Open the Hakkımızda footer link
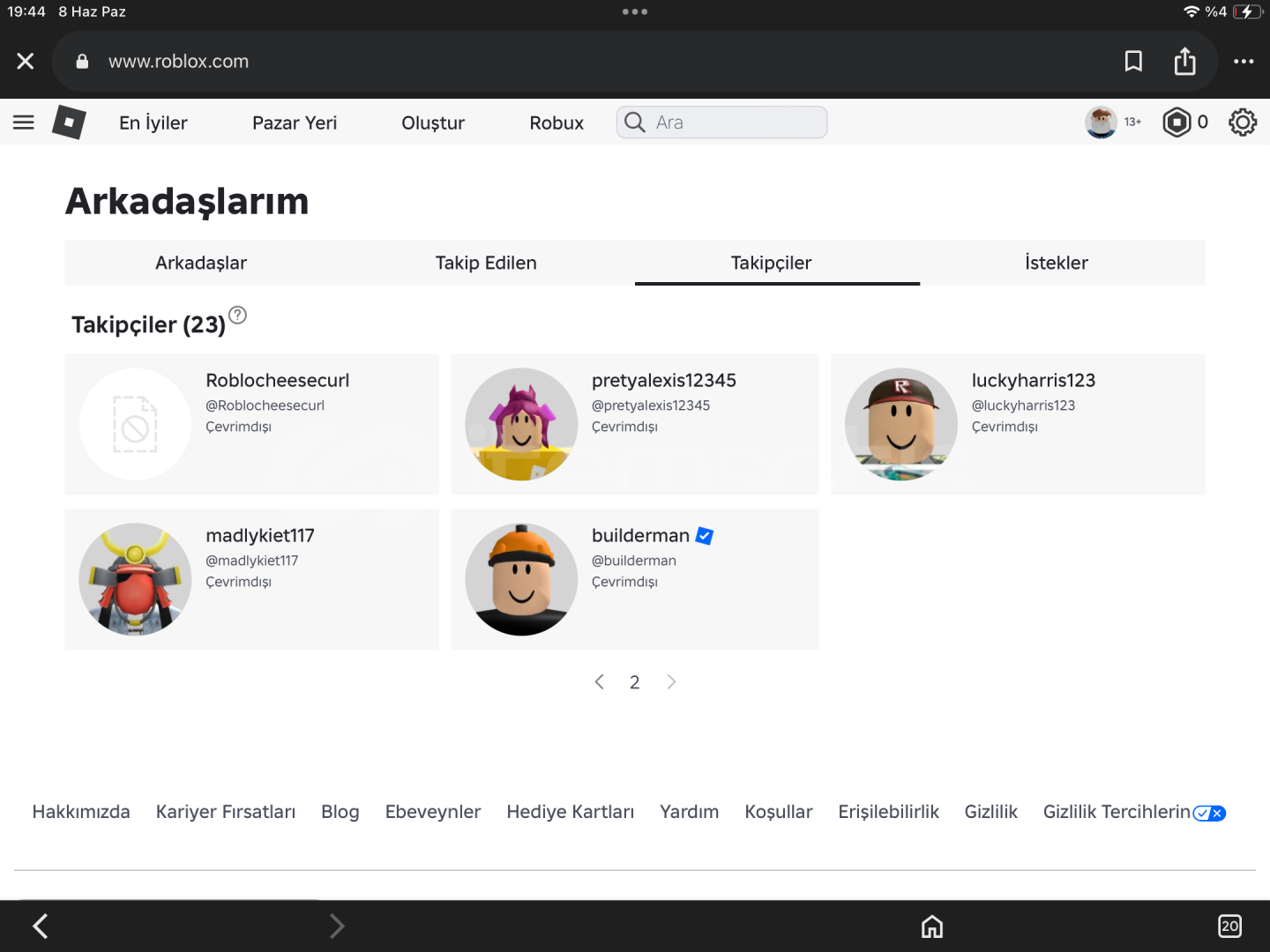Viewport: 1270px width, 952px height. [x=81, y=812]
